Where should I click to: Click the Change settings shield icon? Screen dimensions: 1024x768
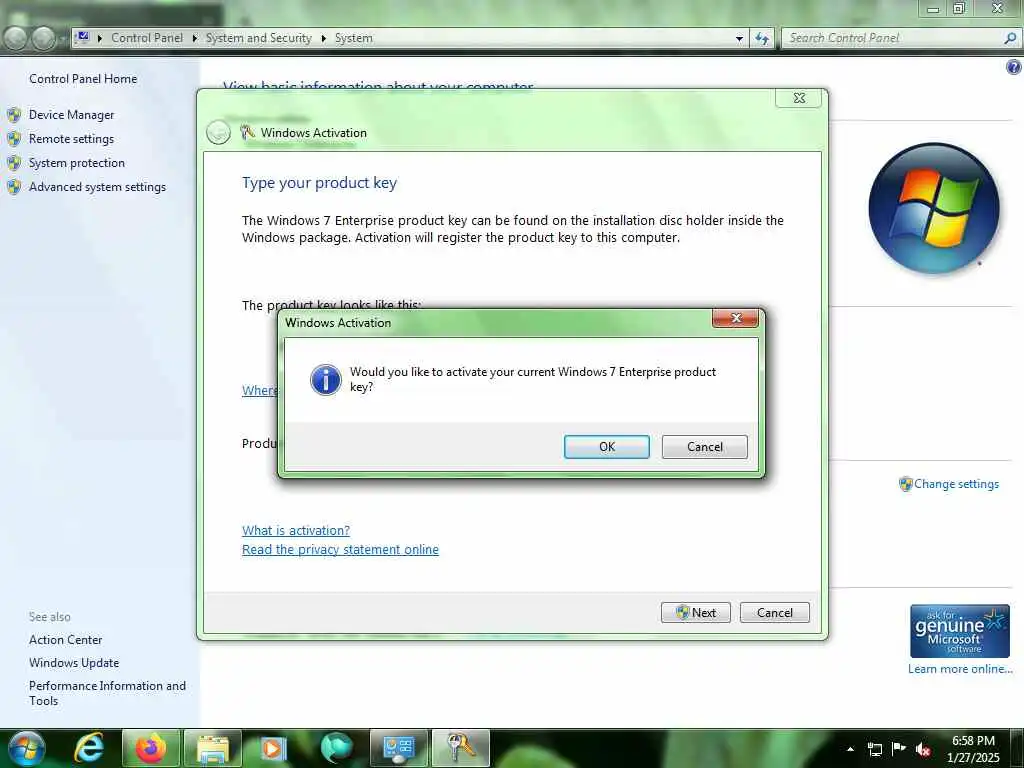905,484
